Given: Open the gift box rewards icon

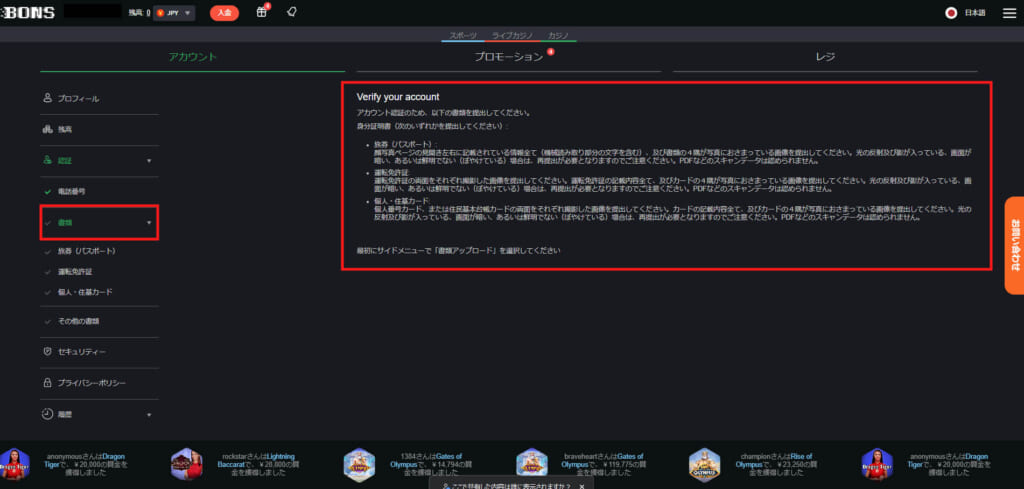Looking at the screenshot, I should point(262,13).
